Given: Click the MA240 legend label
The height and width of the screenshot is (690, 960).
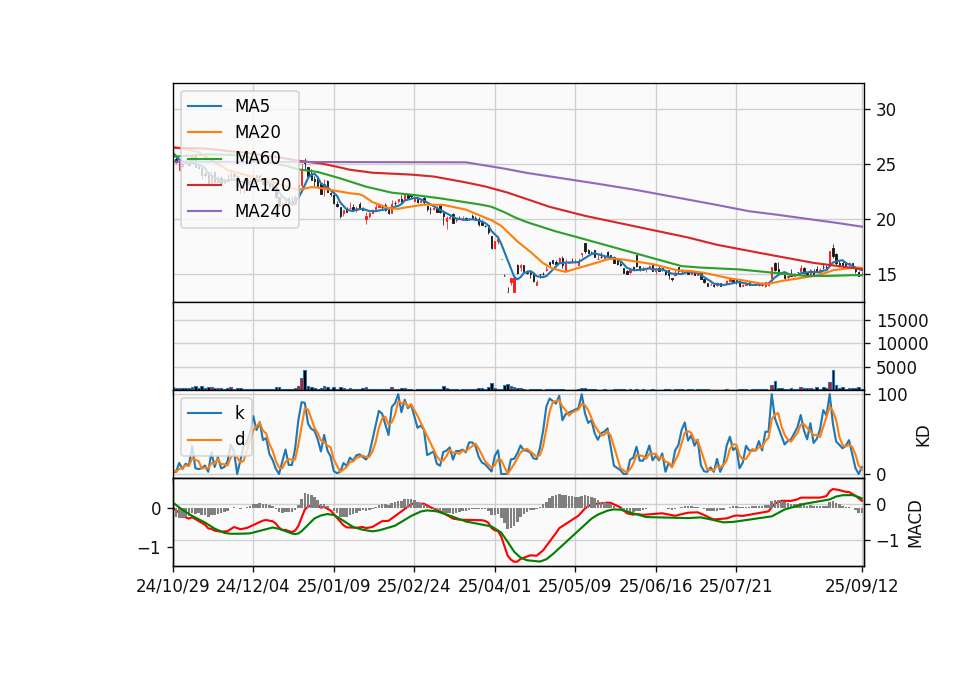Looking at the screenshot, I should coord(263,211).
